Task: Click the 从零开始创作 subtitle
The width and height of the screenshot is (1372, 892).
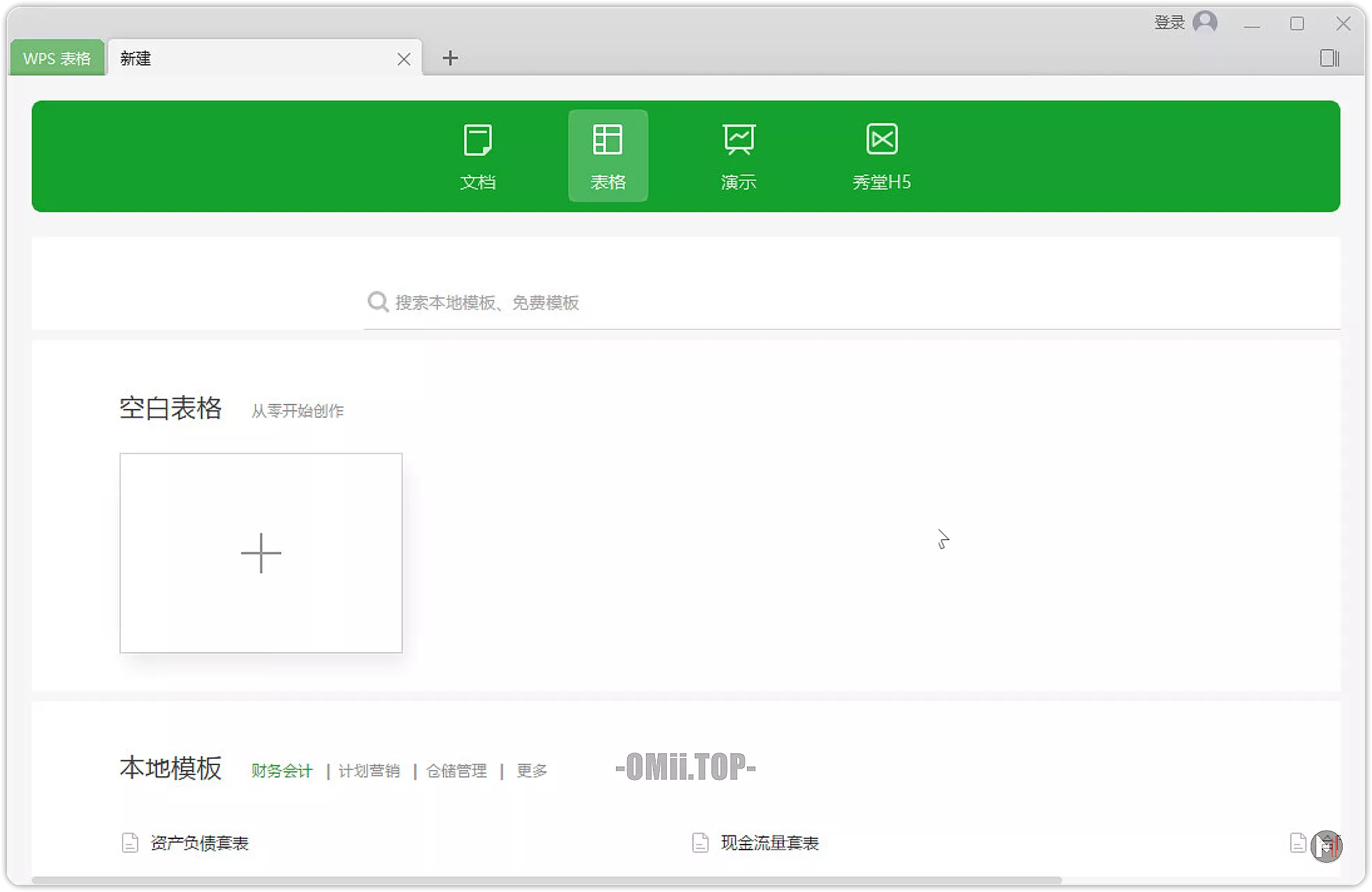Action: (x=298, y=411)
